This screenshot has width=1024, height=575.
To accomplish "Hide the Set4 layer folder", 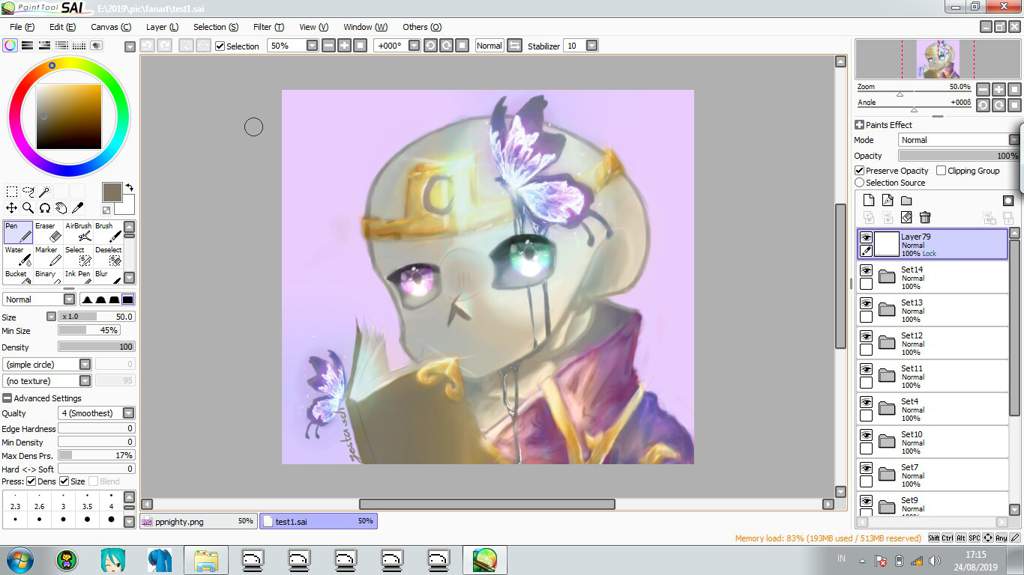I will tap(866, 402).
